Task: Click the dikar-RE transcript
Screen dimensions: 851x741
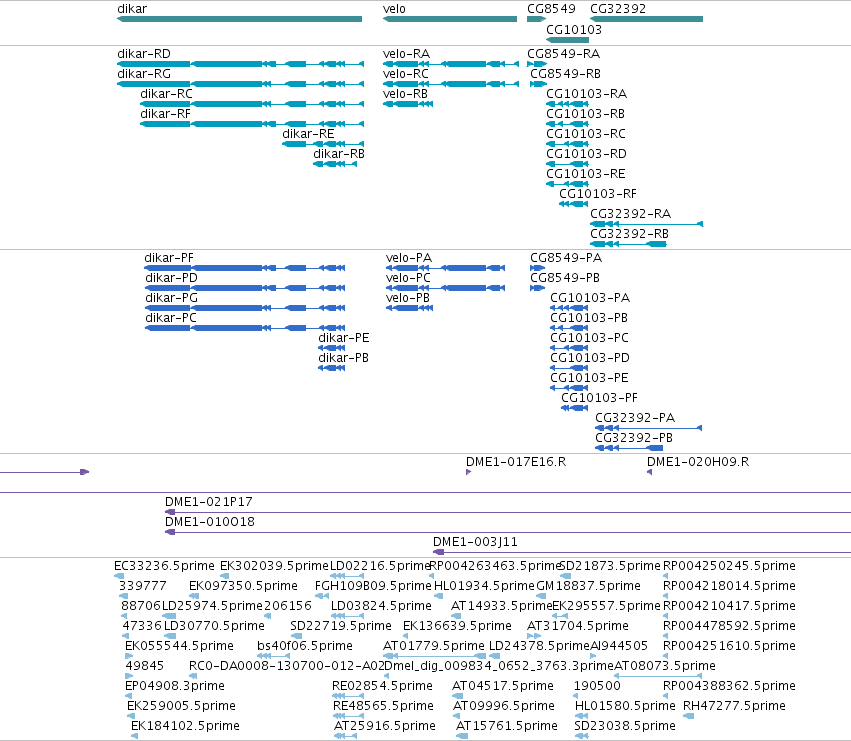Action: 323,144
